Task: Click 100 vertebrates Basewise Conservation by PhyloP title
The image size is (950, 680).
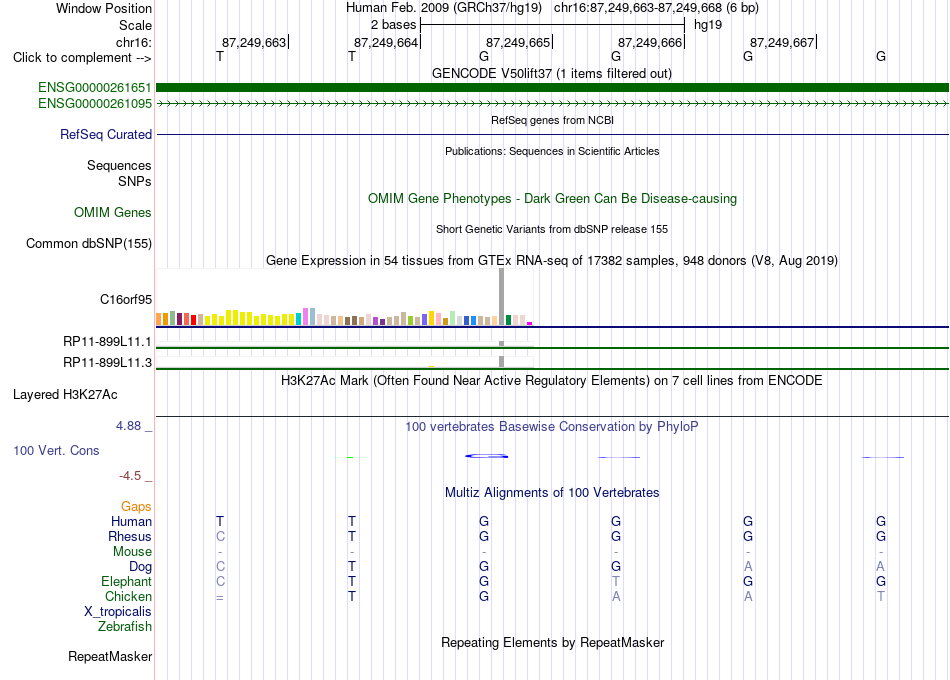Action: point(552,427)
